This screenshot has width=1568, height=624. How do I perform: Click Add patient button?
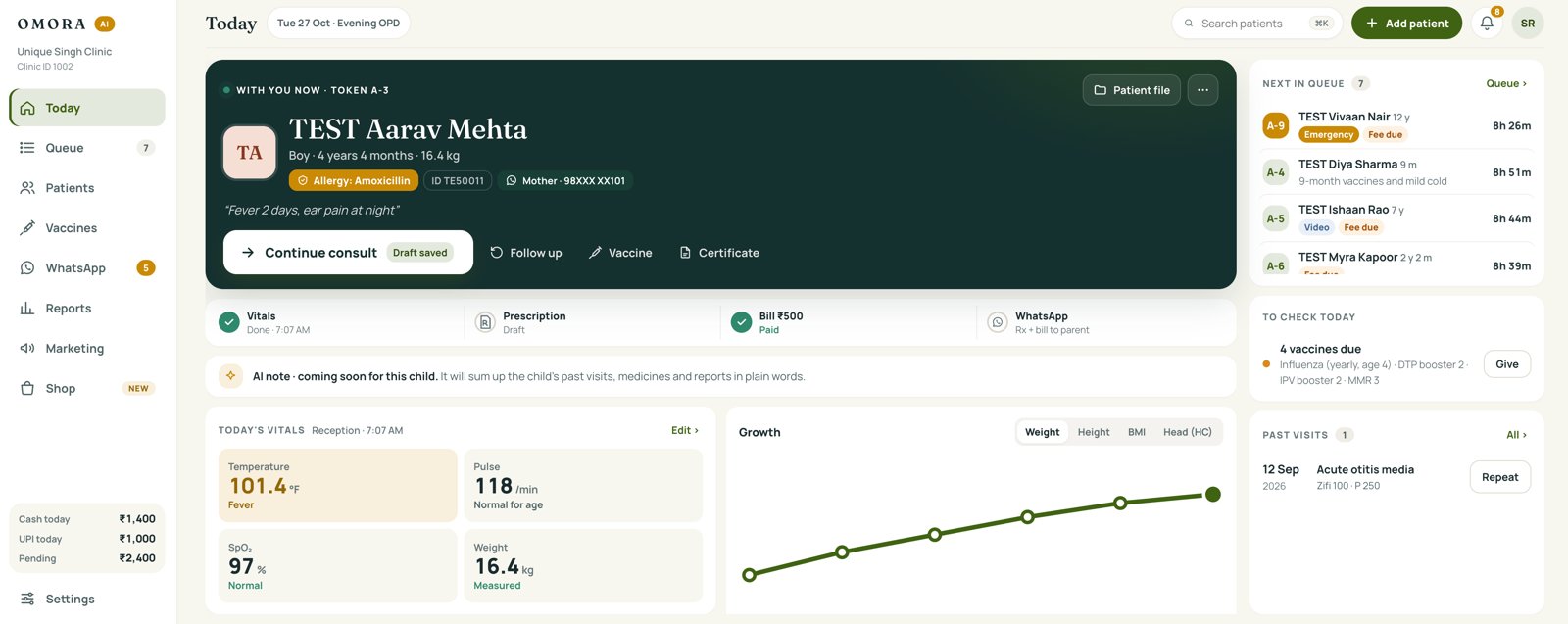1406,24
